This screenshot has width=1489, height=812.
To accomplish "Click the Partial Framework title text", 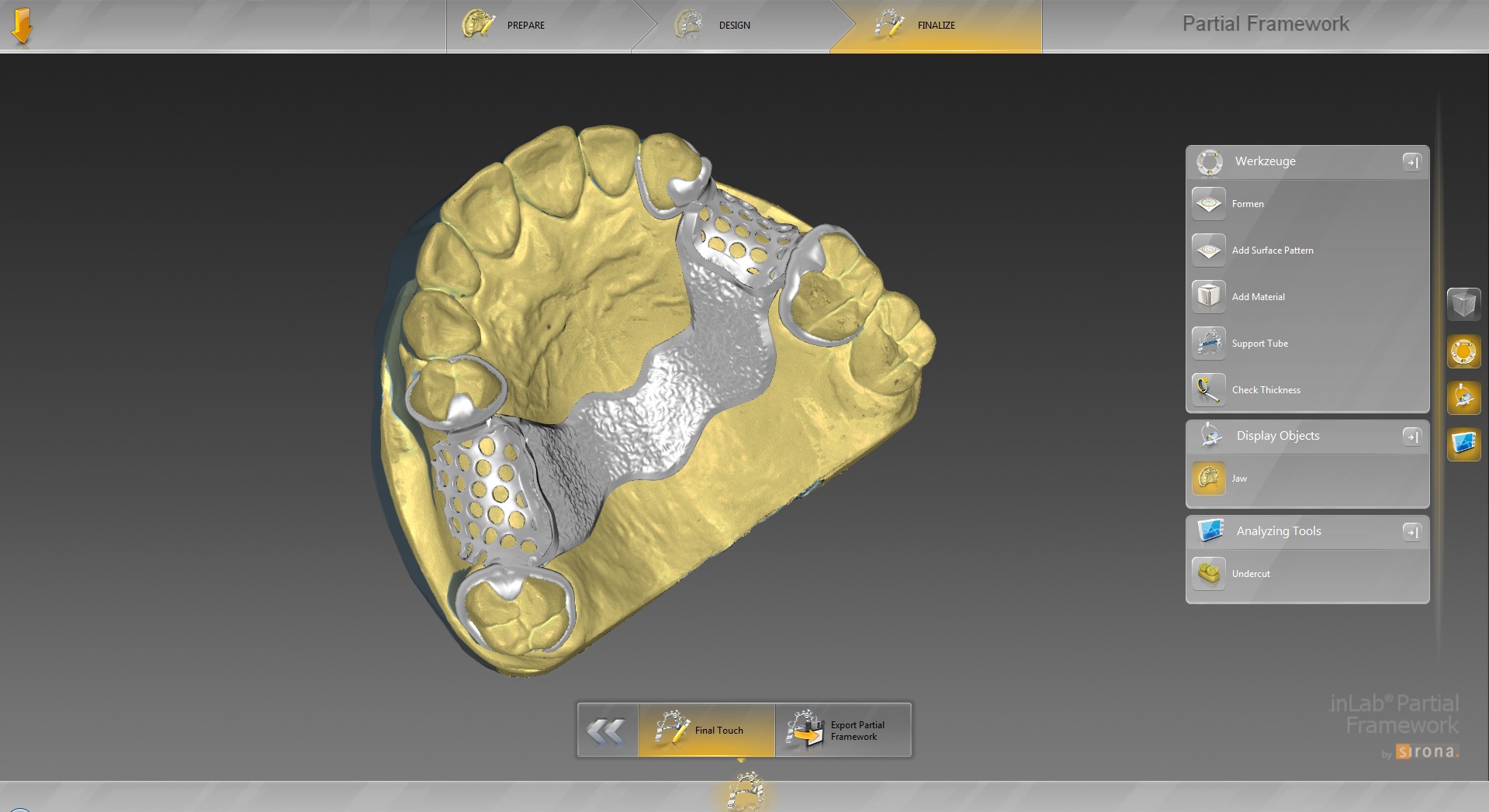I will click(x=1266, y=24).
